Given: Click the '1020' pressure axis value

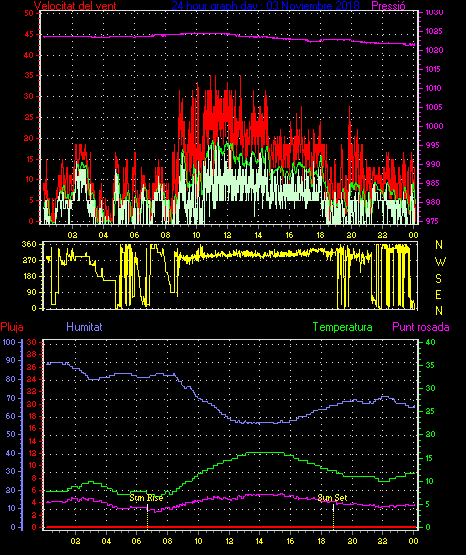Looking at the screenshot, I should [x=434, y=50].
